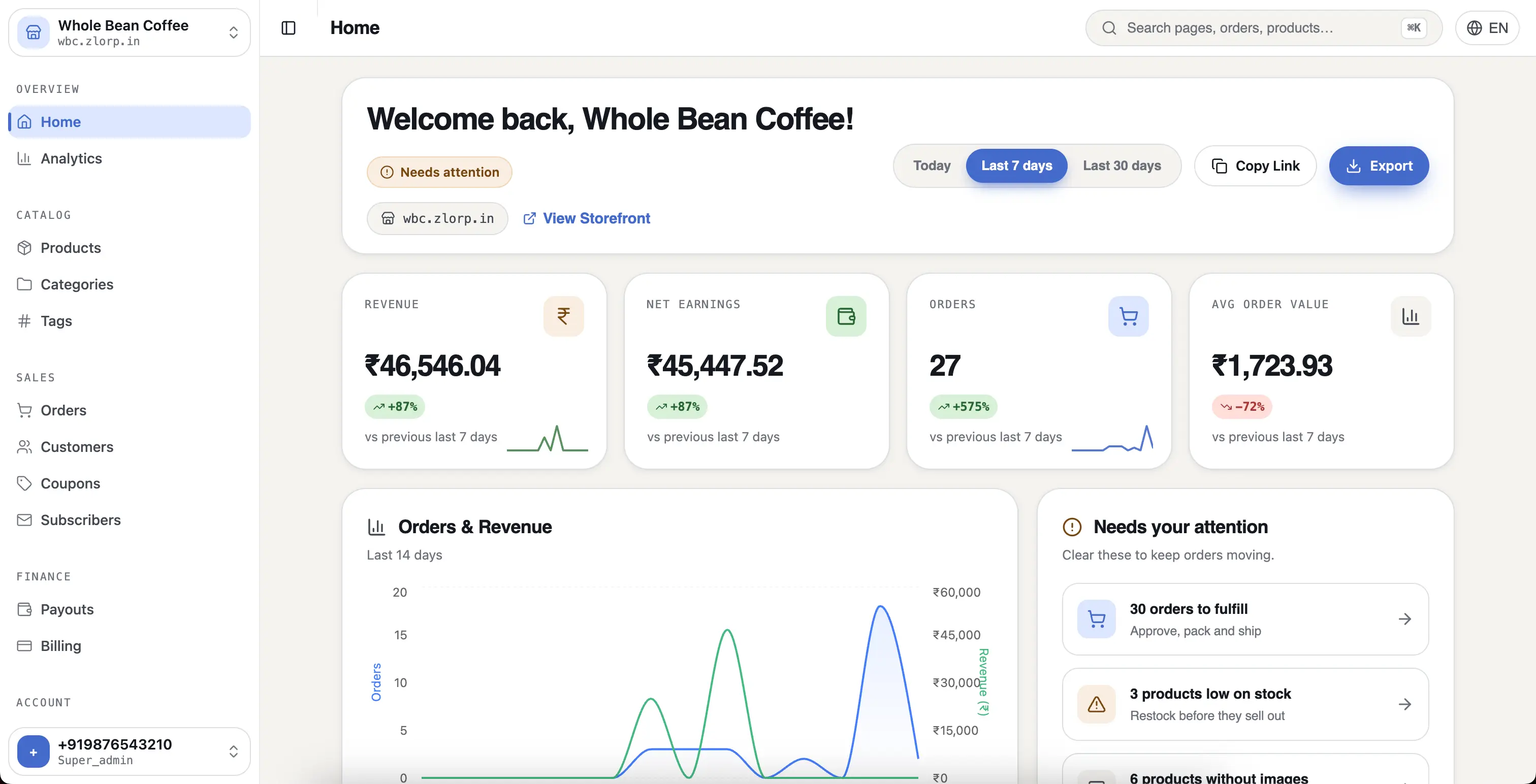The height and width of the screenshot is (784, 1536).
Task: Click the Orders card sparkline chart
Action: pos(1112,439)
